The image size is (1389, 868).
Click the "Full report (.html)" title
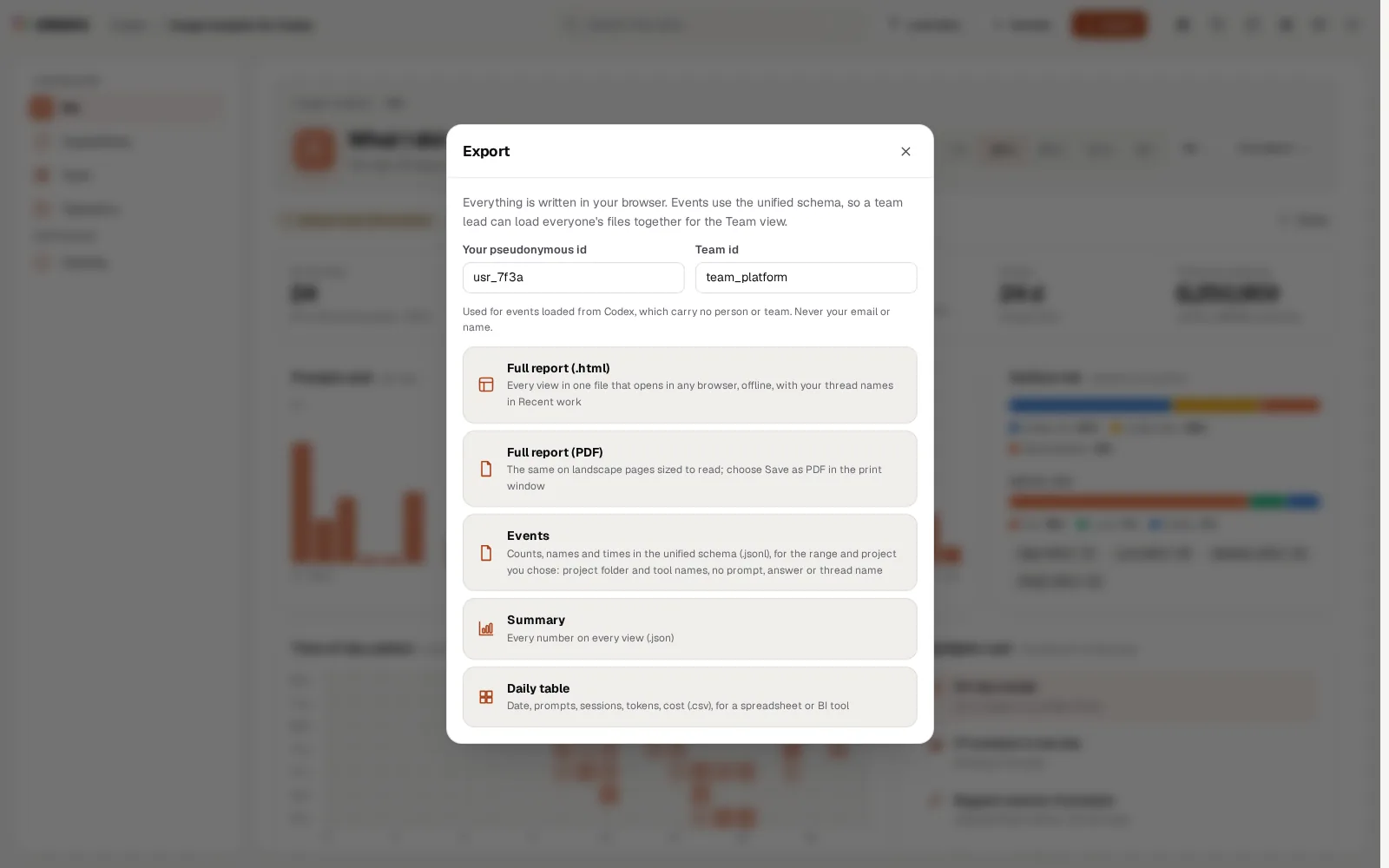pos(558,368)
